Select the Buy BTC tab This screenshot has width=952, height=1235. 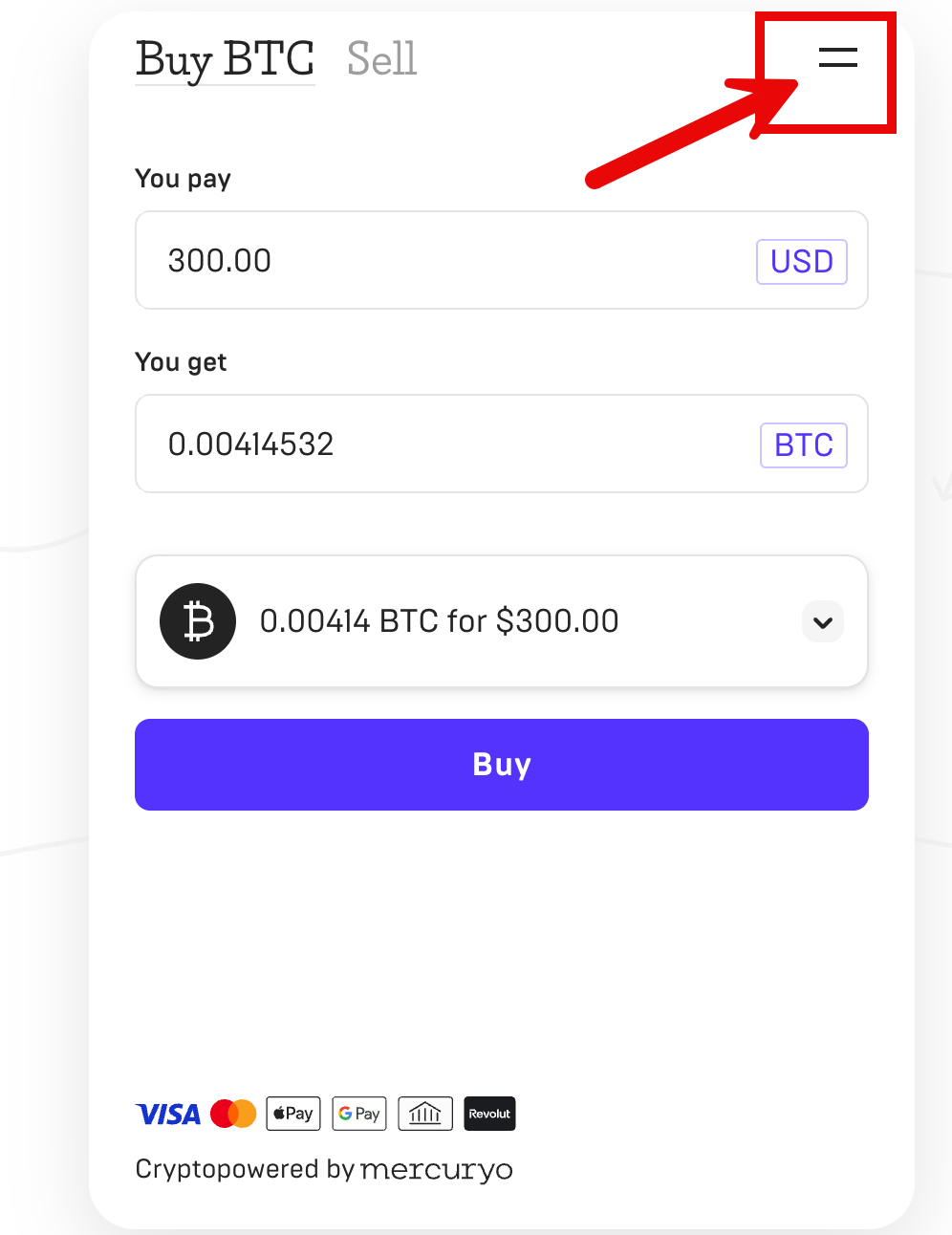[x=225, y=59]
